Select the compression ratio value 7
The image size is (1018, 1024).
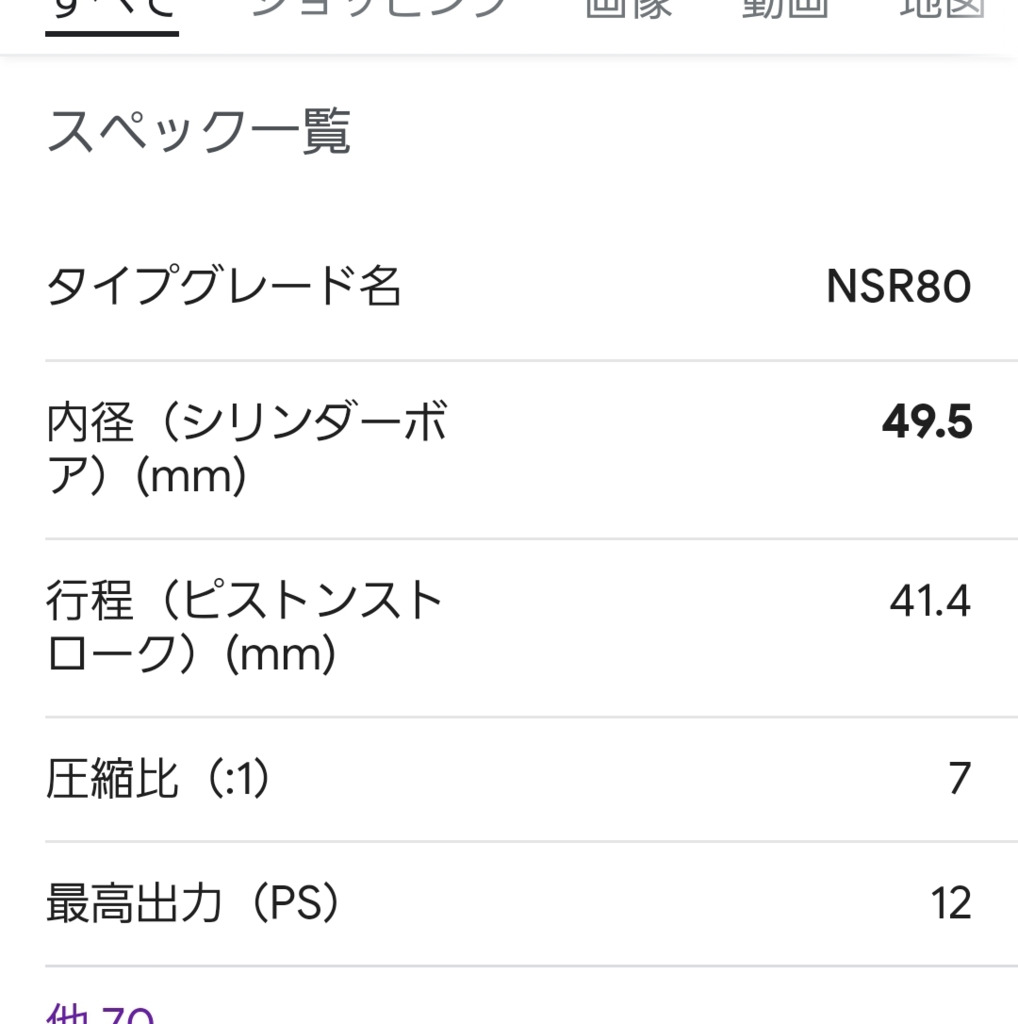[959, 779]
